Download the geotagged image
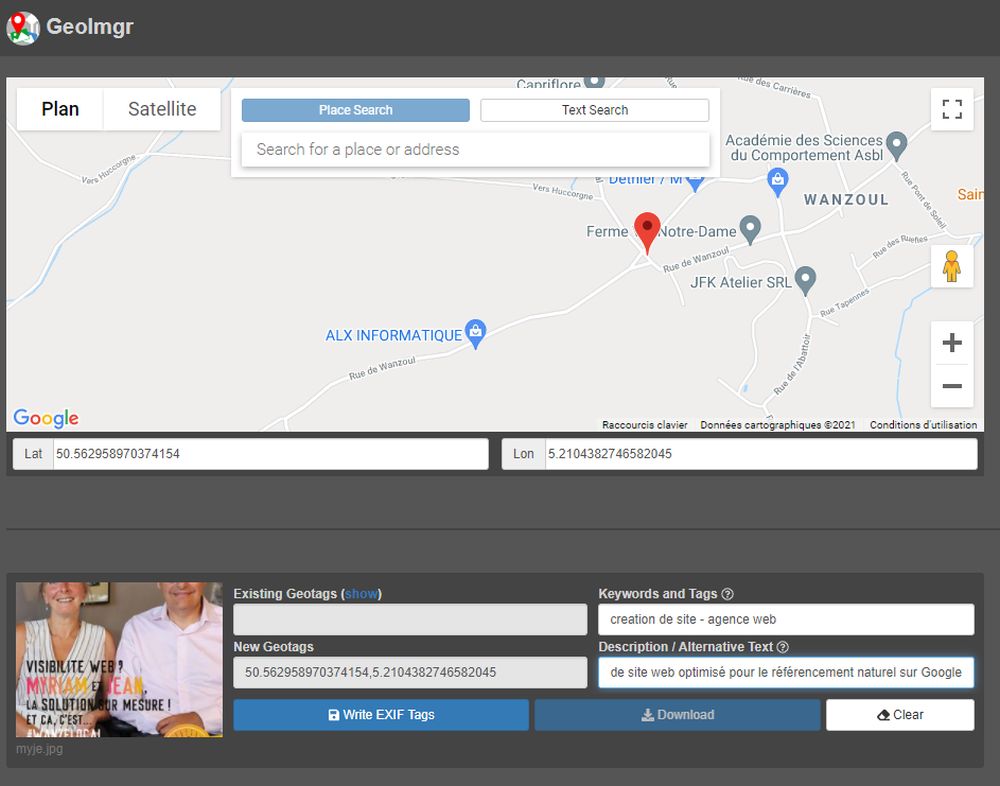The image size is (1000, 786). tap(677, 715)
